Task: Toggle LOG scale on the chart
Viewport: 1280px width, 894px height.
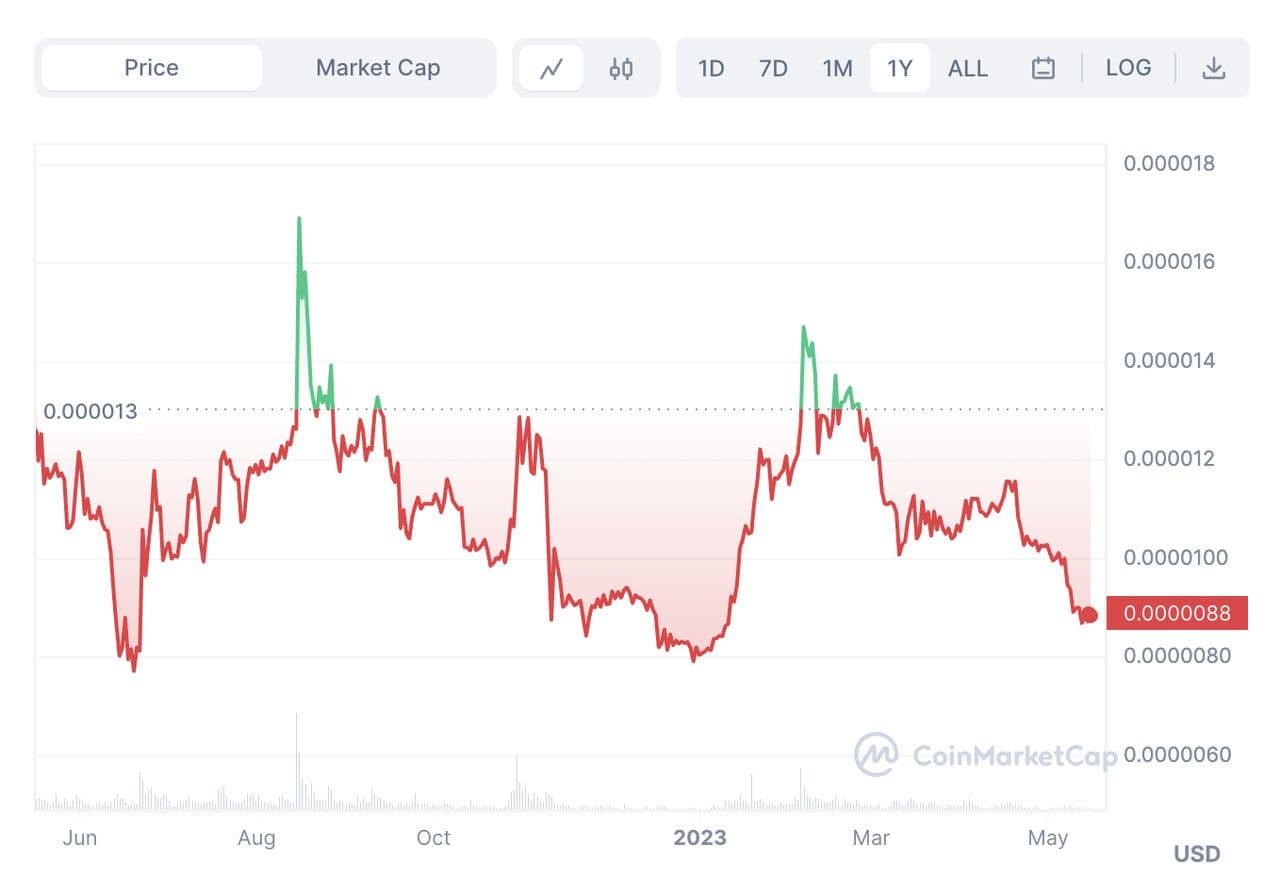Action: click(x=1128, y=68)
